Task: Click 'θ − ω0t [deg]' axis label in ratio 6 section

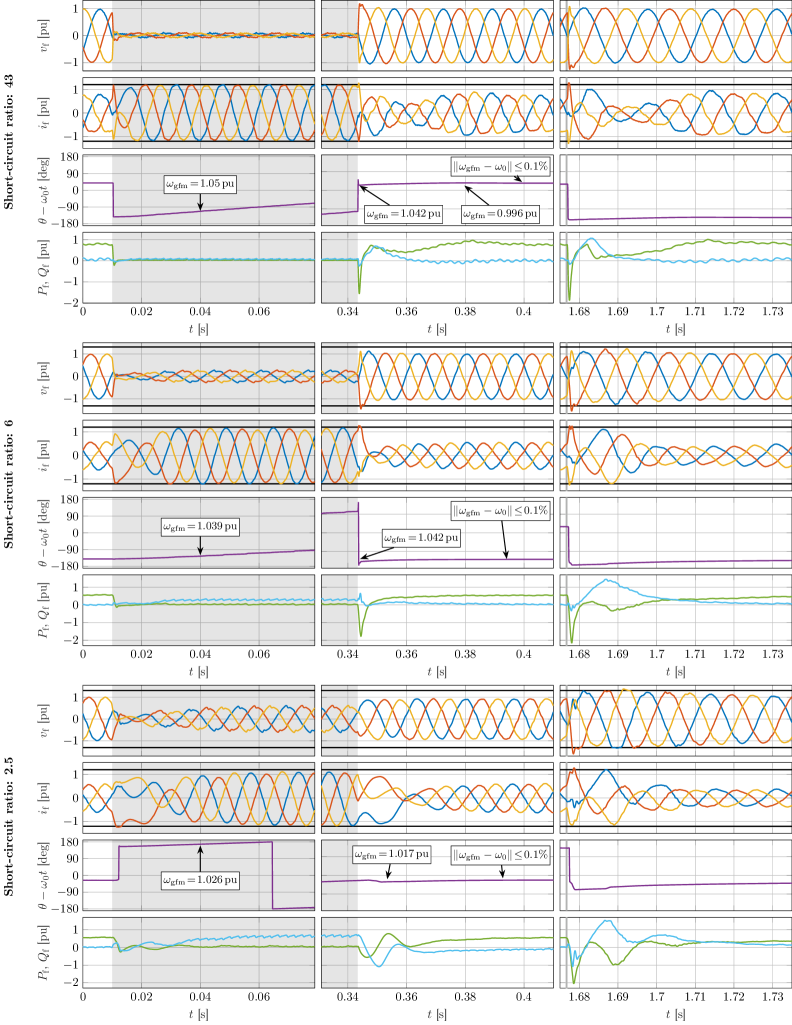Action: point(43,532)
